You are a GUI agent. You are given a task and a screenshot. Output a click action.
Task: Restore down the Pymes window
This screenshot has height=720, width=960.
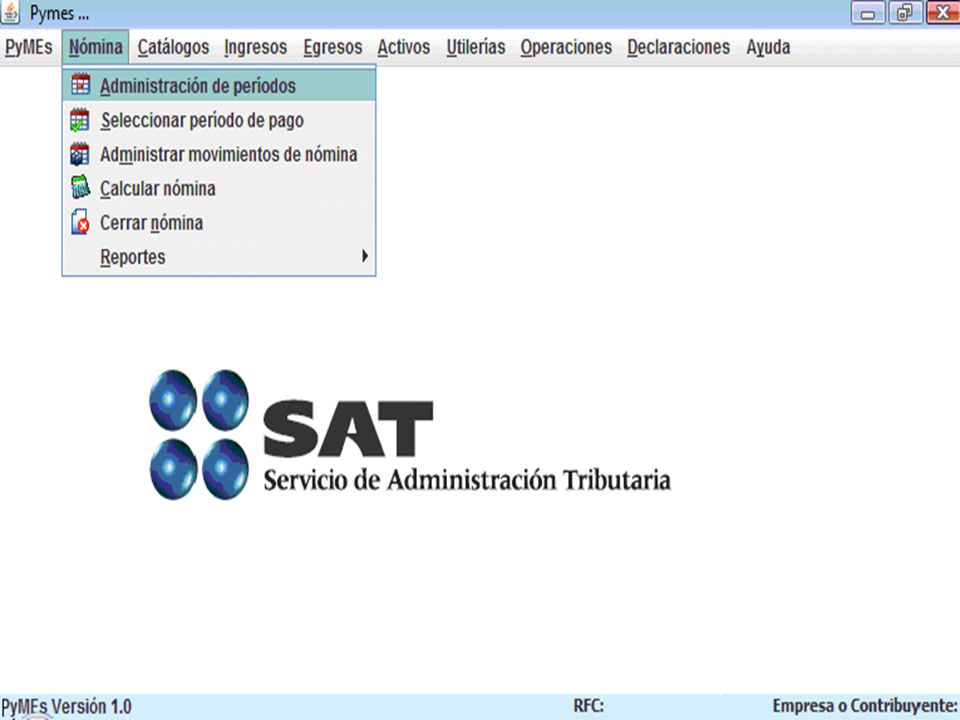905,13
